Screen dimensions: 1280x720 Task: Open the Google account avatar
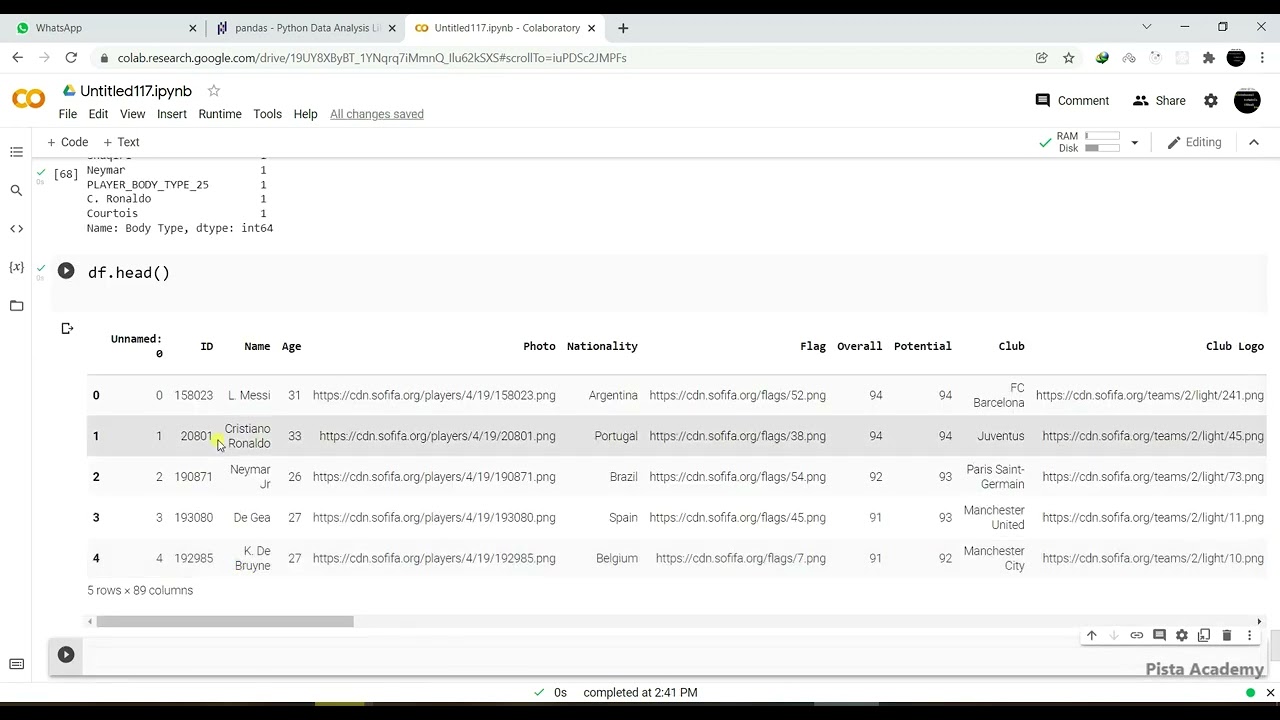pyautogui.click(x=1247, y=101)
